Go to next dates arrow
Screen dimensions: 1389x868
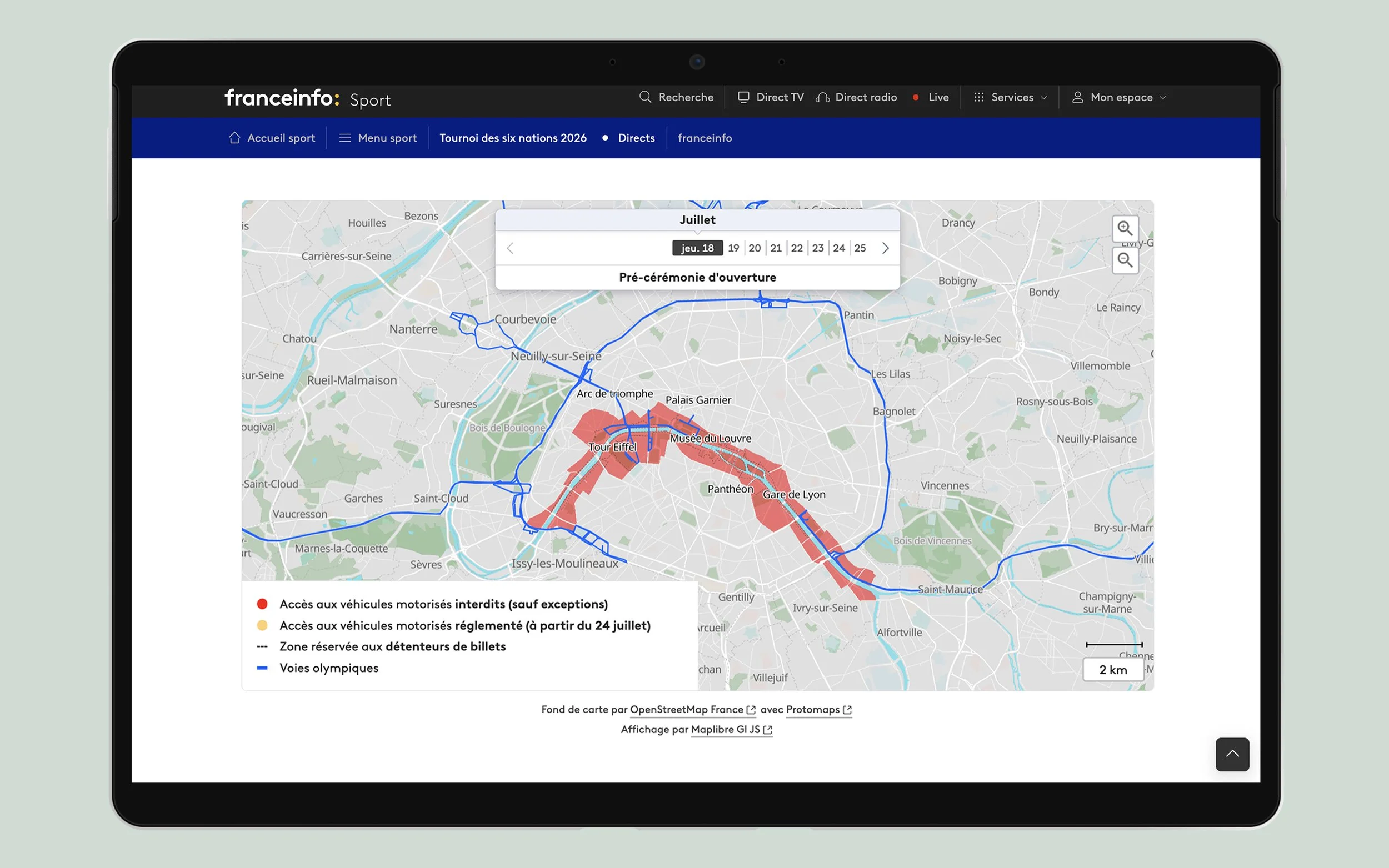(885, 248)
